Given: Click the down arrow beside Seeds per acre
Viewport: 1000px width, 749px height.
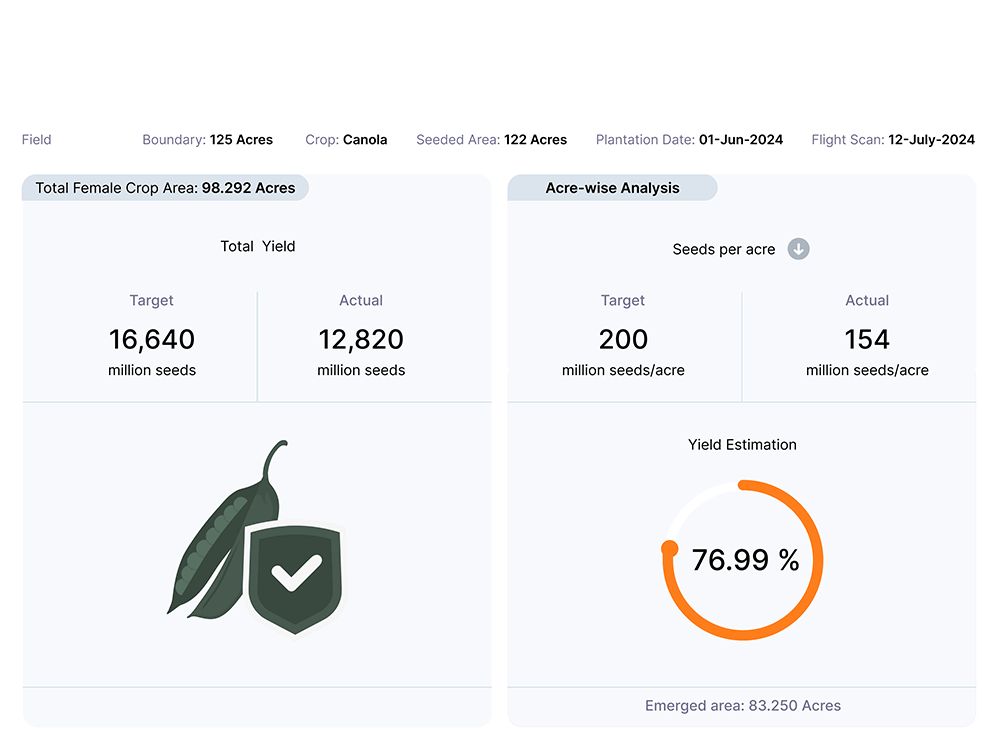Looking at the screenshot, I should (x=798, y=249).
